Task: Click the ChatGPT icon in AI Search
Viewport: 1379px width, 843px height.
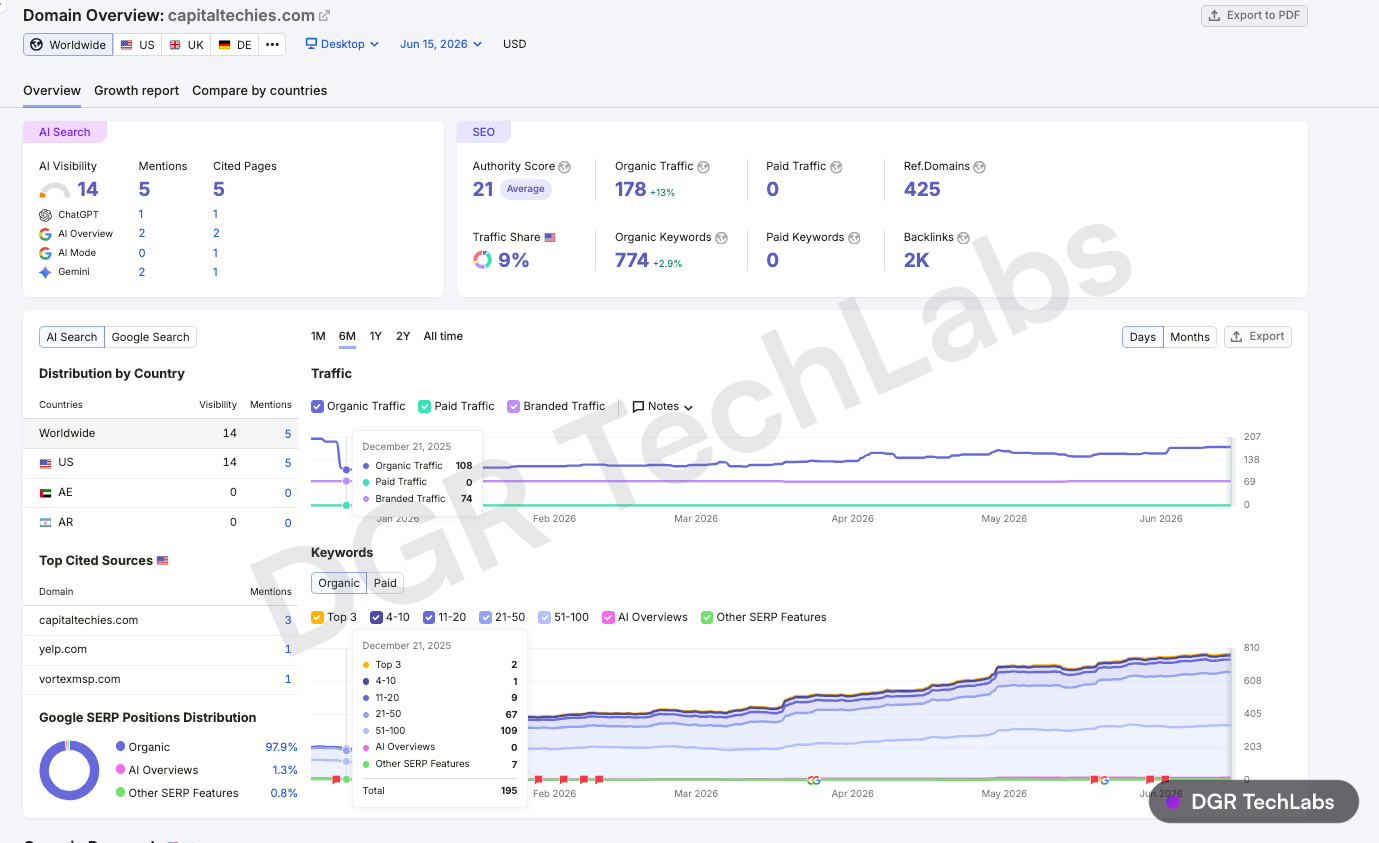Action: point(45,215)
